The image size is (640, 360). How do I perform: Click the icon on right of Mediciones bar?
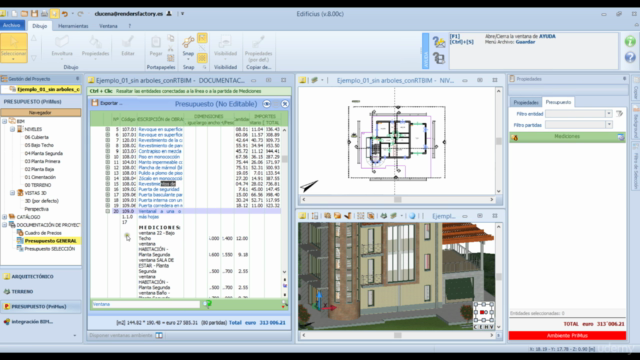[x=621, y=137]
